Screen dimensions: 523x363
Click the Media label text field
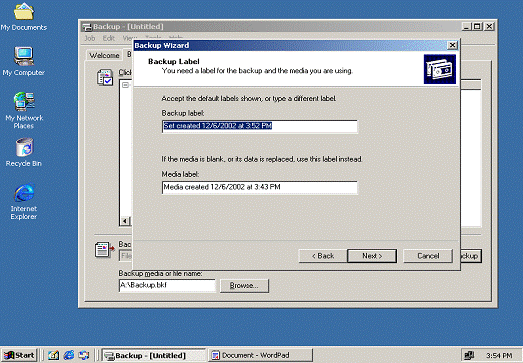coord(259,187)
